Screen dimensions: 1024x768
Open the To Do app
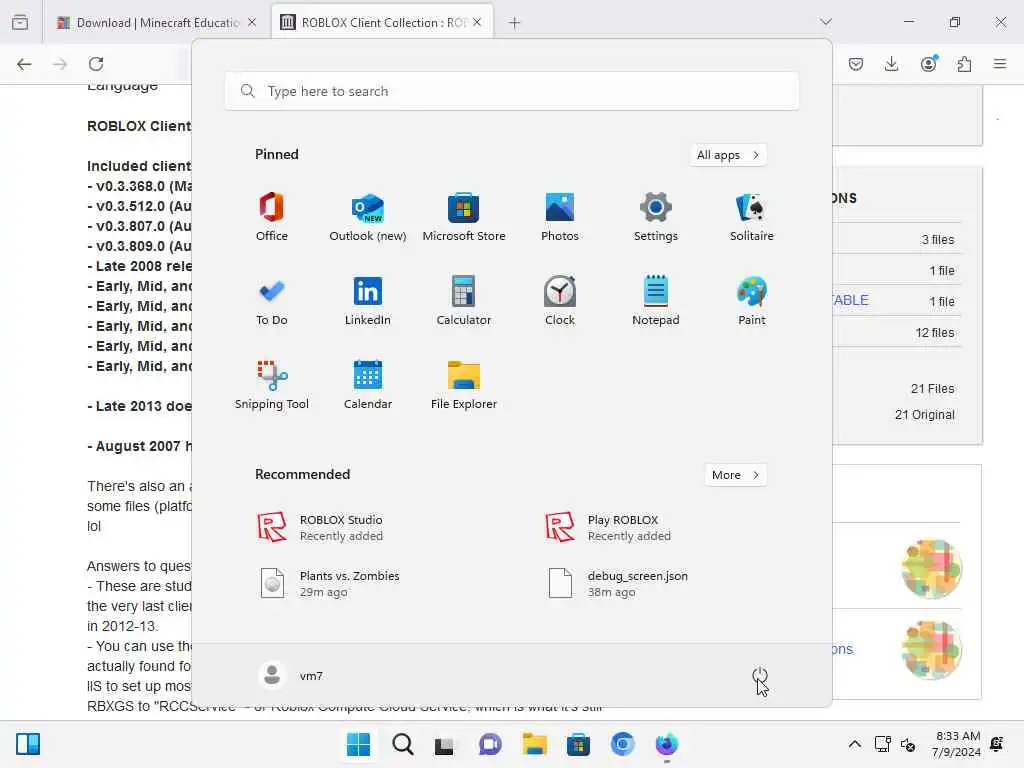[x=272, y=301]
